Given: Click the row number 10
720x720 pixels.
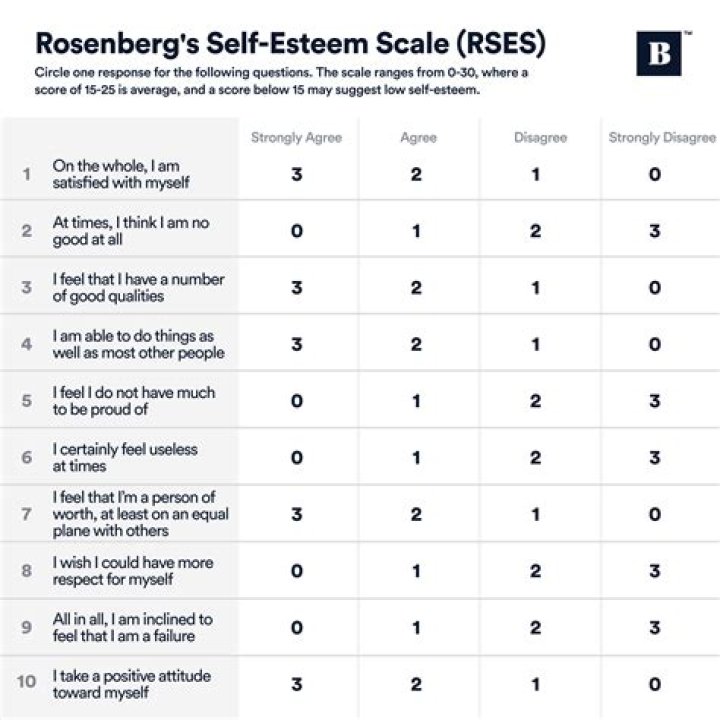Looking at the screenshot, I should [28, 684].
